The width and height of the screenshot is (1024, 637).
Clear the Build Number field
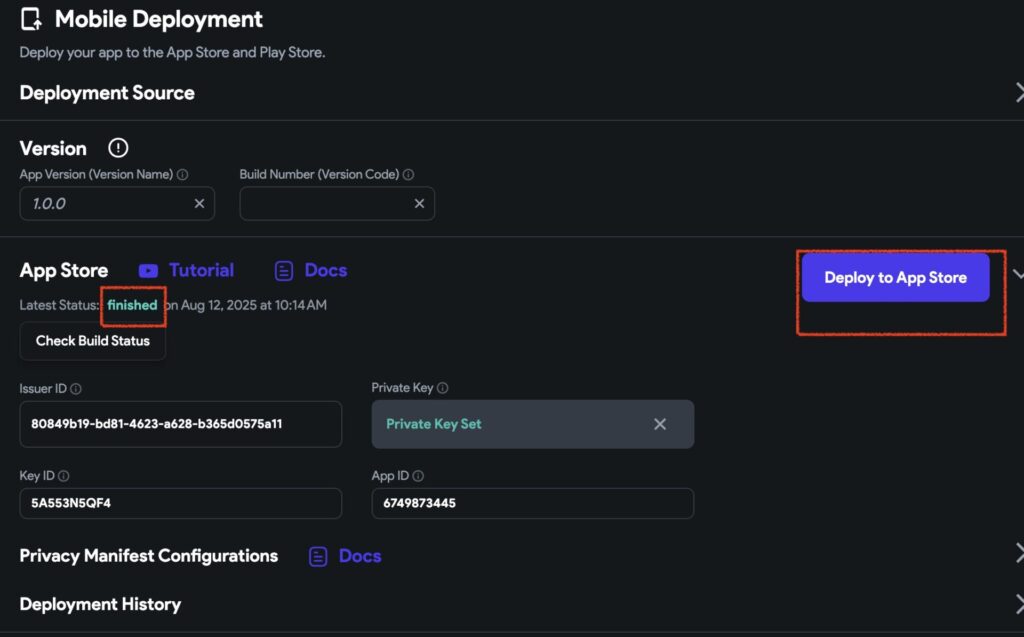[419, 203]
